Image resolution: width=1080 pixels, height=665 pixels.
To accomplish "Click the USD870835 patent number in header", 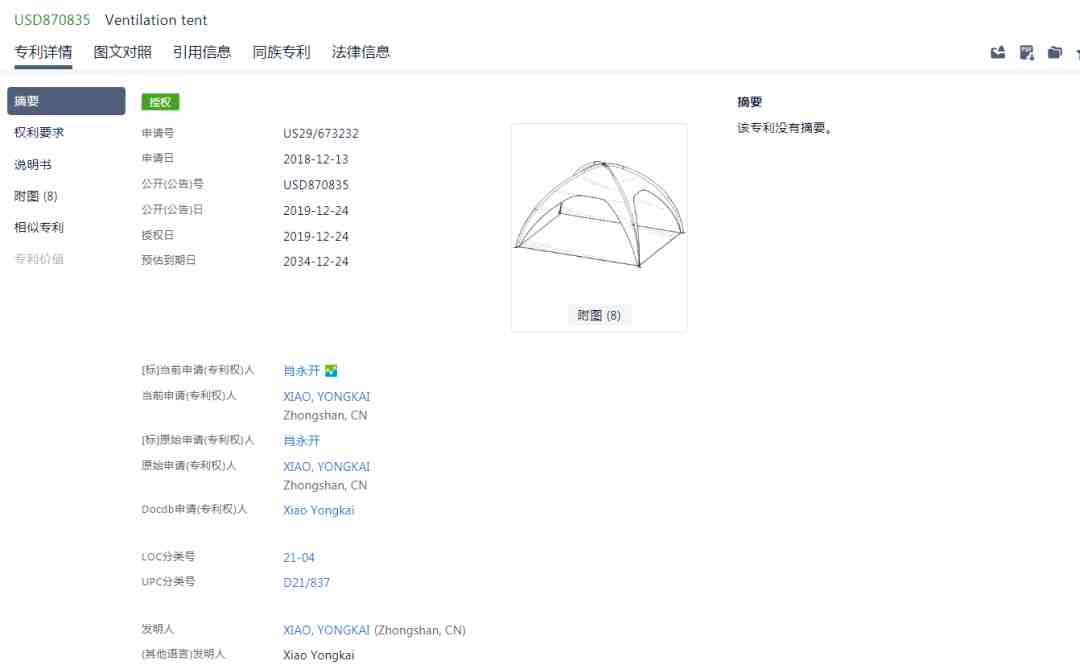I will (52, 20).
